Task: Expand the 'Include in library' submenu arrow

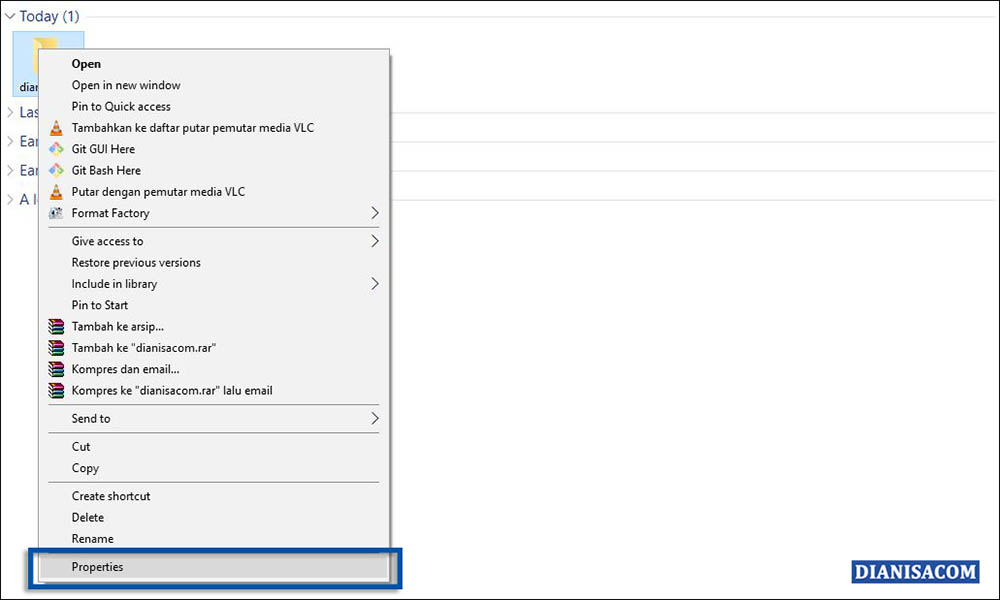Action: (x=376, y=283)
